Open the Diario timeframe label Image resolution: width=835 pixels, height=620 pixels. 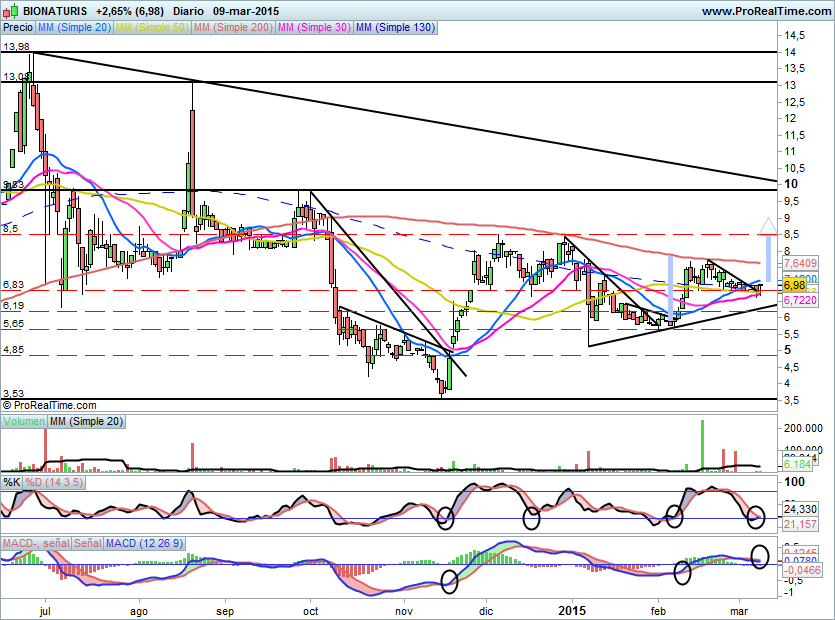(x=188, y=11)
